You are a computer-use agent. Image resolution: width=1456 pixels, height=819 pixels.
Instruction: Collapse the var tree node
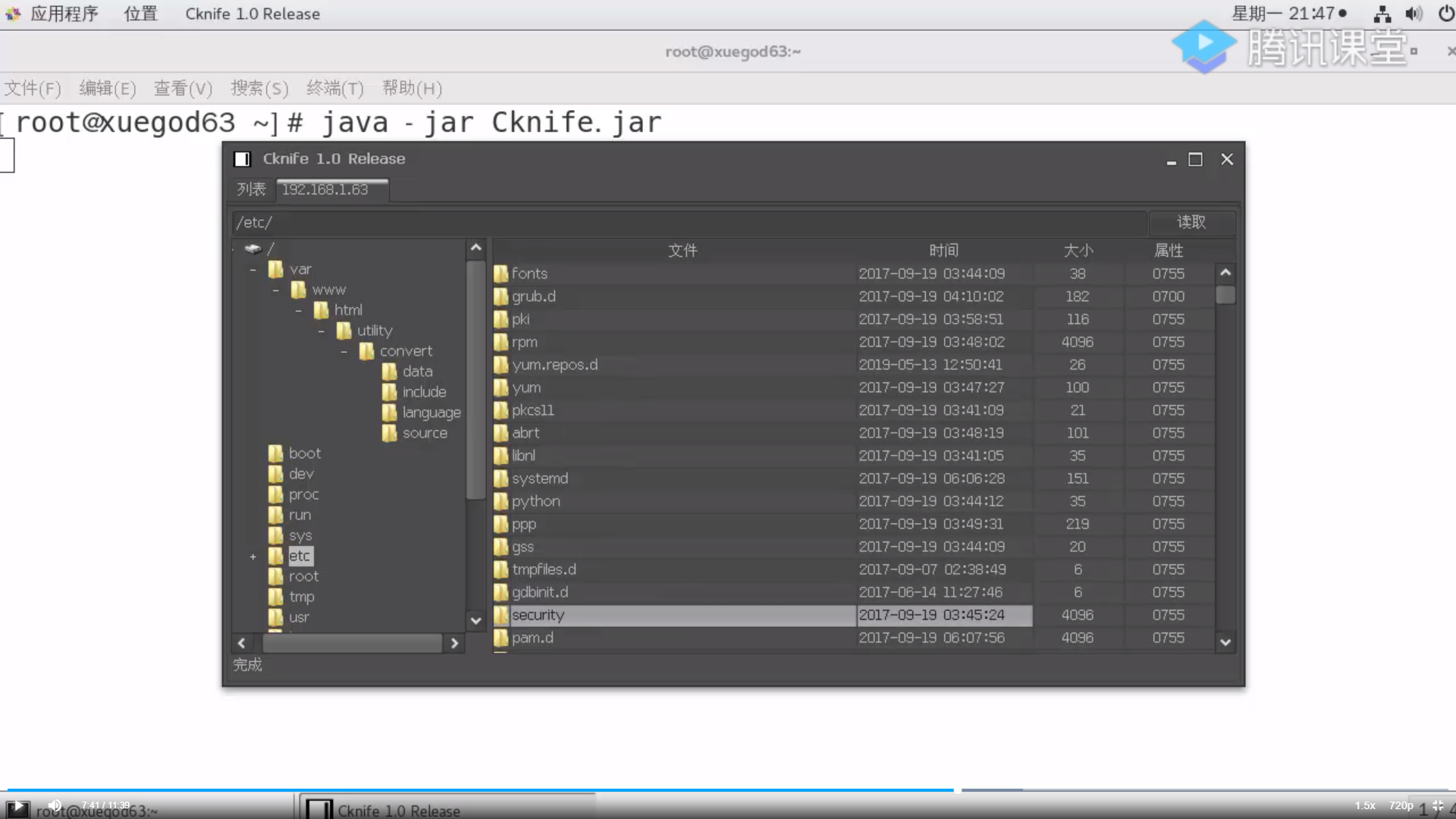tap(253, 270)
